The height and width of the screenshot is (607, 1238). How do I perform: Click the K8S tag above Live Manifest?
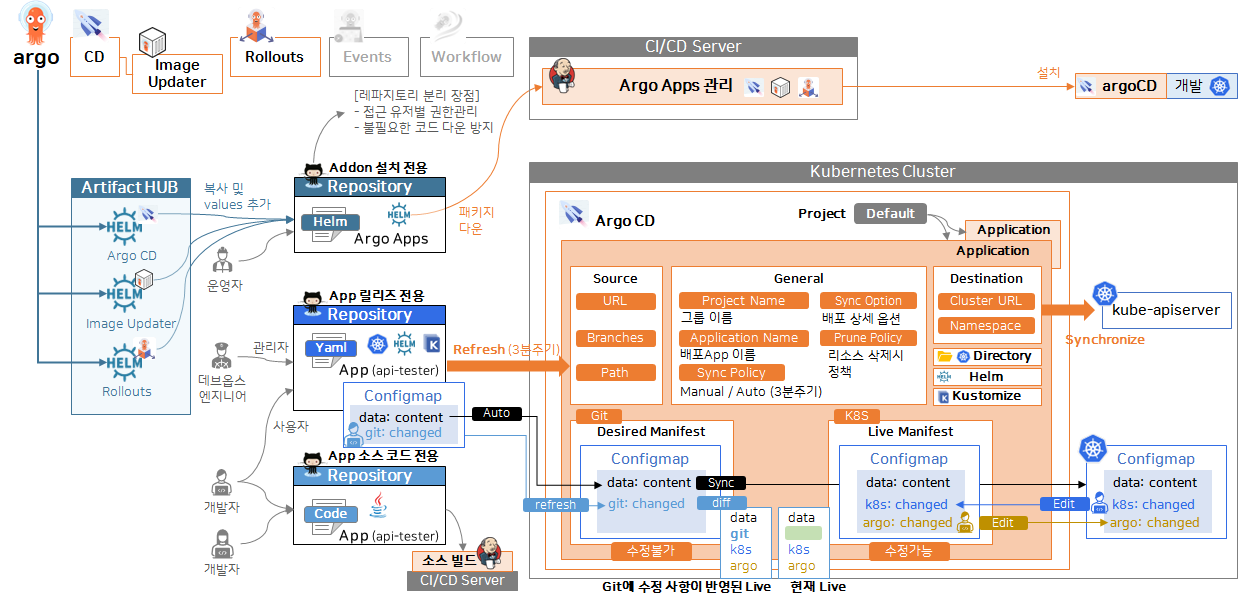[x=858, y=416]
